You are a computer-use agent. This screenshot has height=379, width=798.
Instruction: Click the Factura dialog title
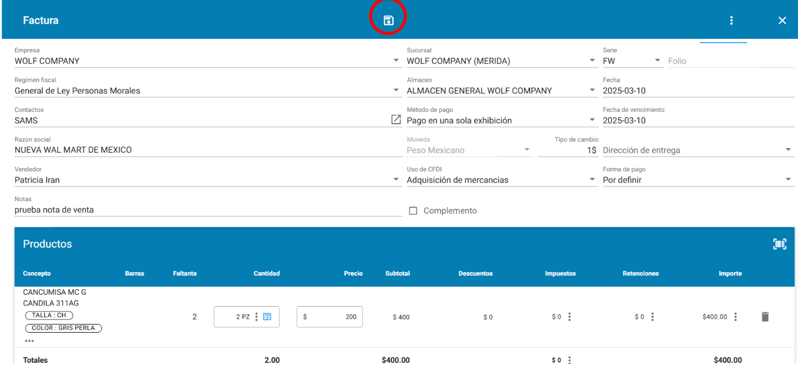tap(40, 20)
